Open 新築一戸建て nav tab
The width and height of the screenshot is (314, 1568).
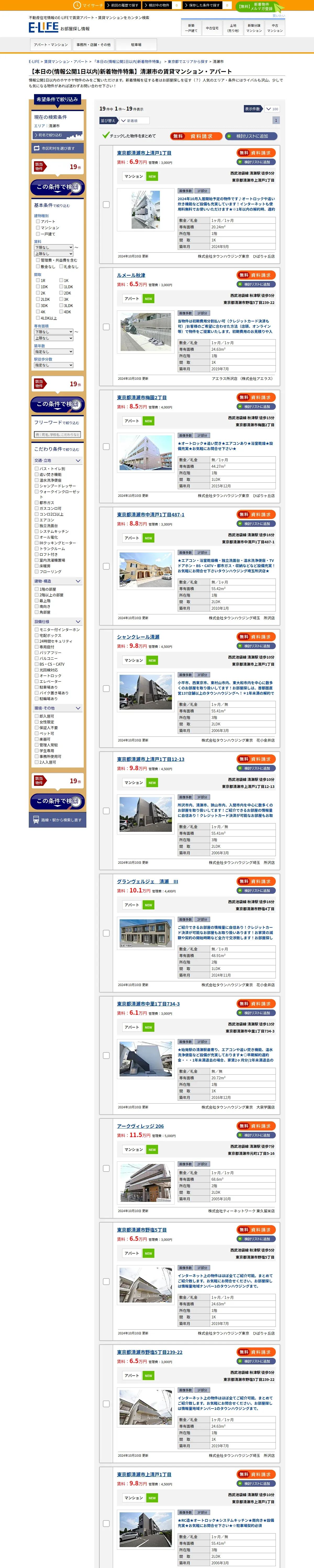click(192, 28)
